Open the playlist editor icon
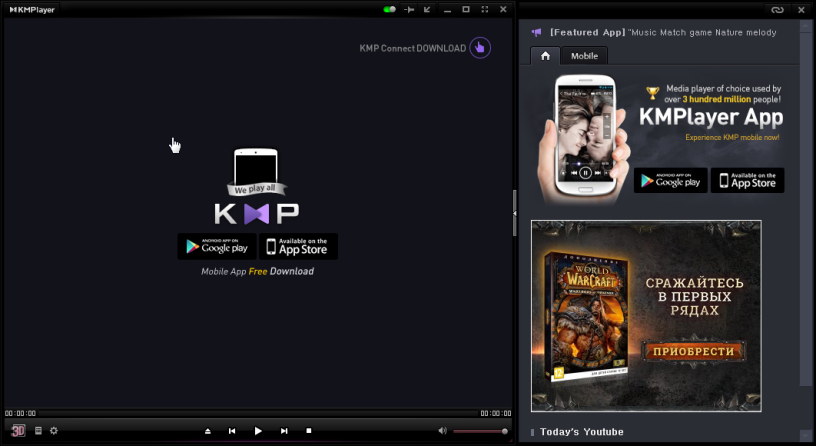This screenshot has width=816, height=446. pyautogui.click(x=38, y=430)
